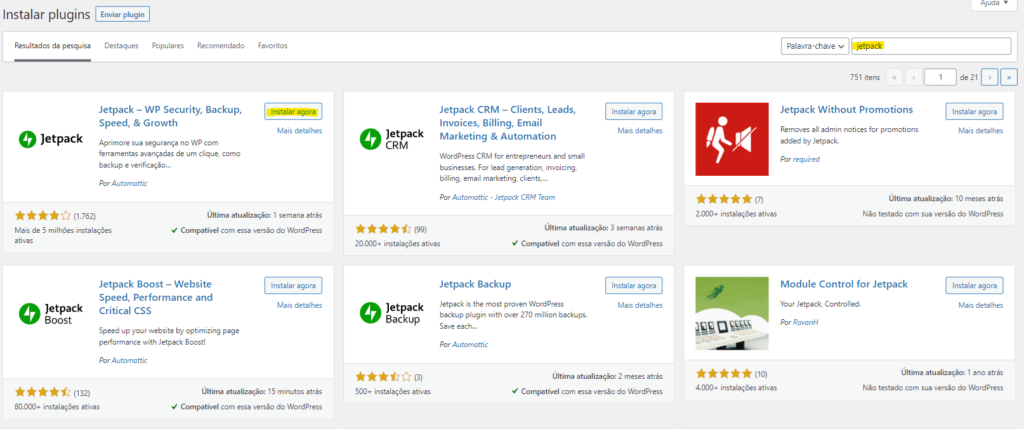Switch to the Destaques tab
The image size is (1024, 429).
121,46
